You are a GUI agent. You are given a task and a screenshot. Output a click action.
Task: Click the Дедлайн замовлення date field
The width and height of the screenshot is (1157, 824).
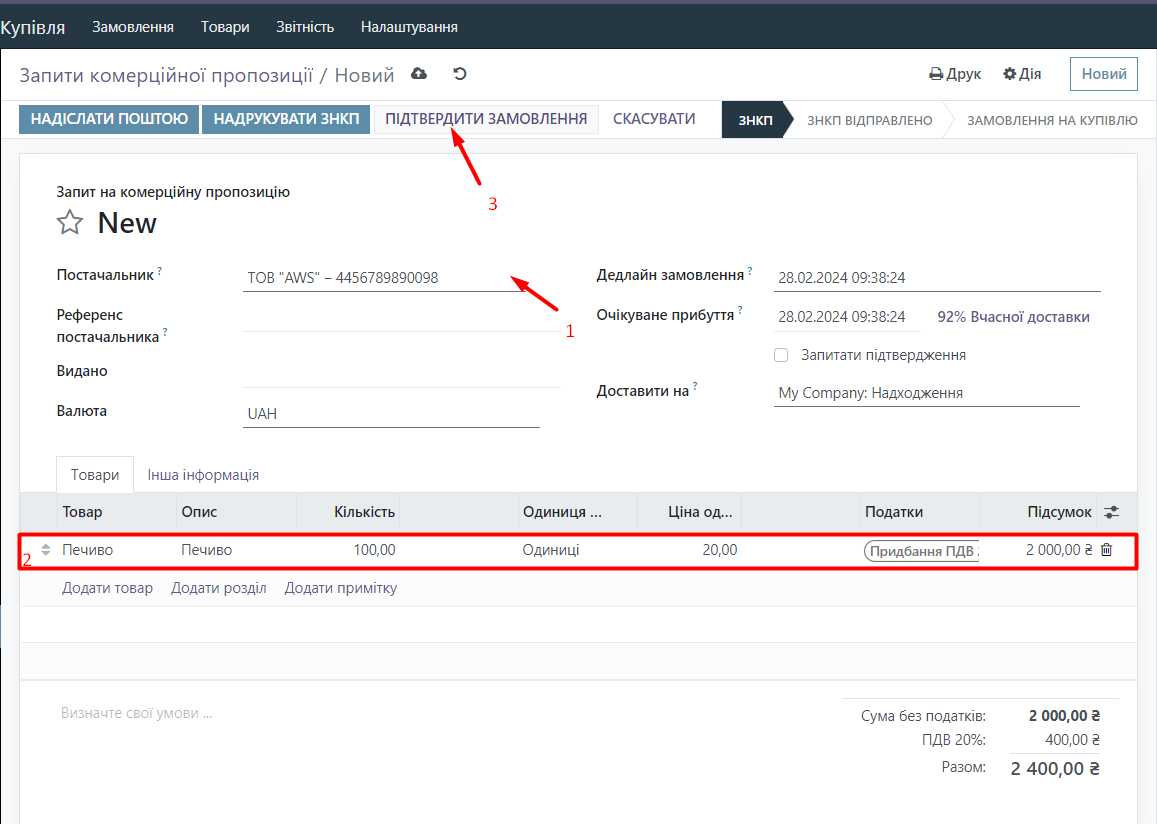click(x=936, y=278)
